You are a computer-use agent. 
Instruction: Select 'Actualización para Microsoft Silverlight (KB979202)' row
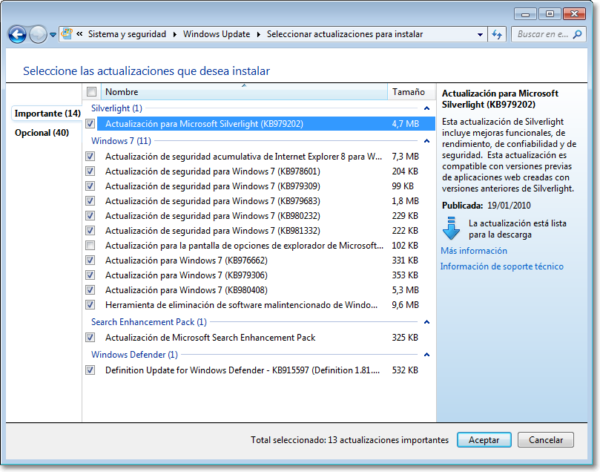[x=266, y=124]
